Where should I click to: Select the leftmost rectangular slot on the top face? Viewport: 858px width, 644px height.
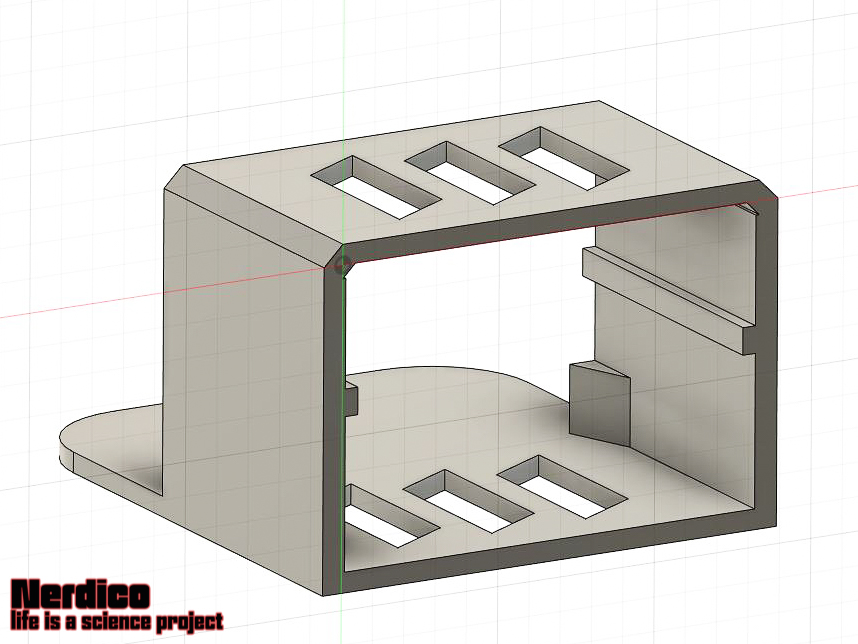pos(376,188)
